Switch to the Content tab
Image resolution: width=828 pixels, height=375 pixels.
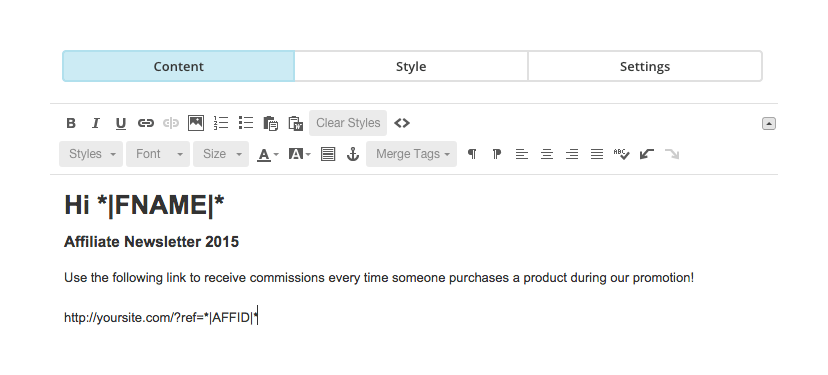178,66
